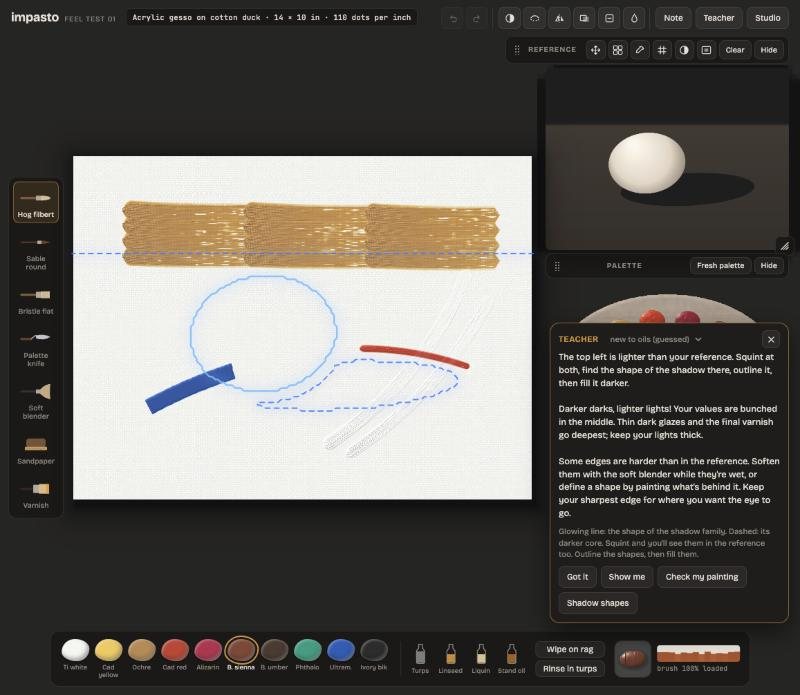Select the Ochre paint
800x695 pixels.
tap(142, 655)
